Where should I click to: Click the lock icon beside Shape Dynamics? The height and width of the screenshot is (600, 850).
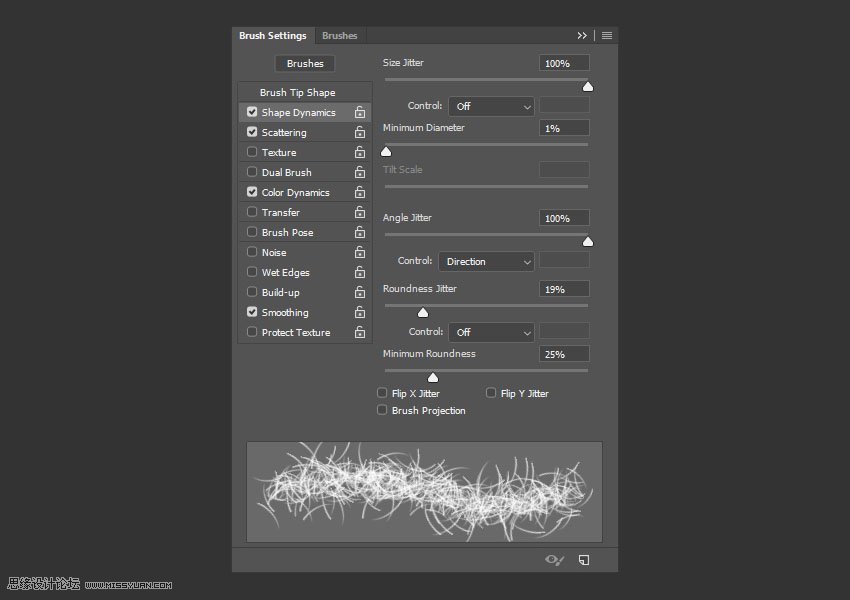coord(360,113)
